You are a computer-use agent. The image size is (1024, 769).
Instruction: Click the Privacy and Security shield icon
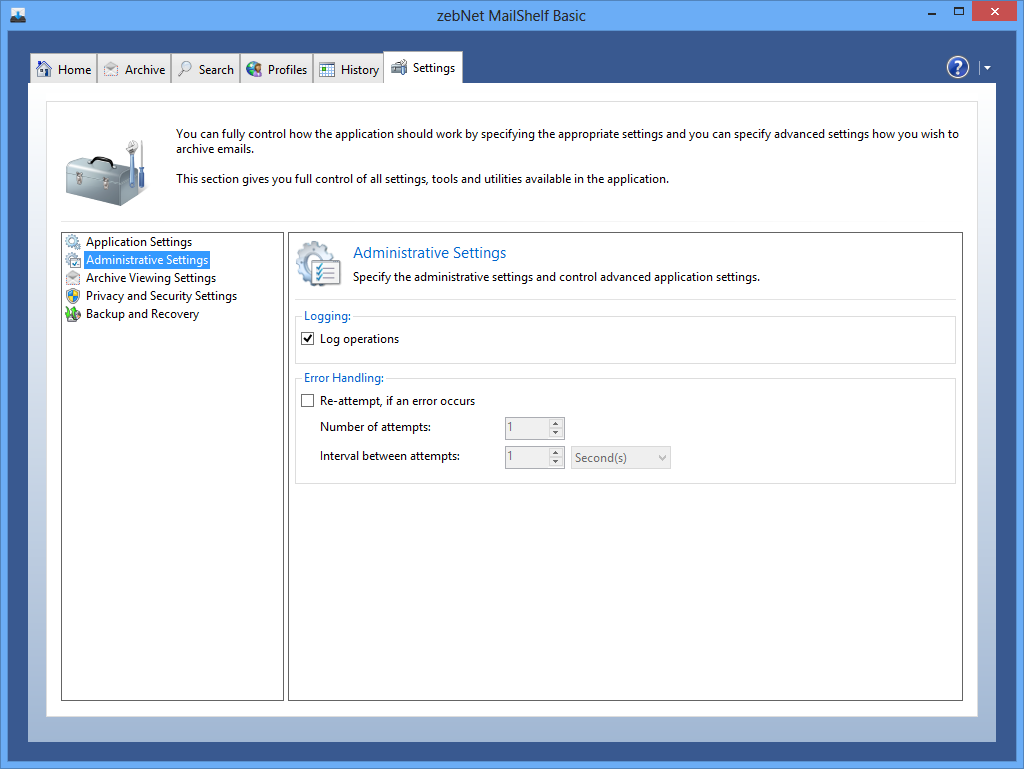(73, 296)
